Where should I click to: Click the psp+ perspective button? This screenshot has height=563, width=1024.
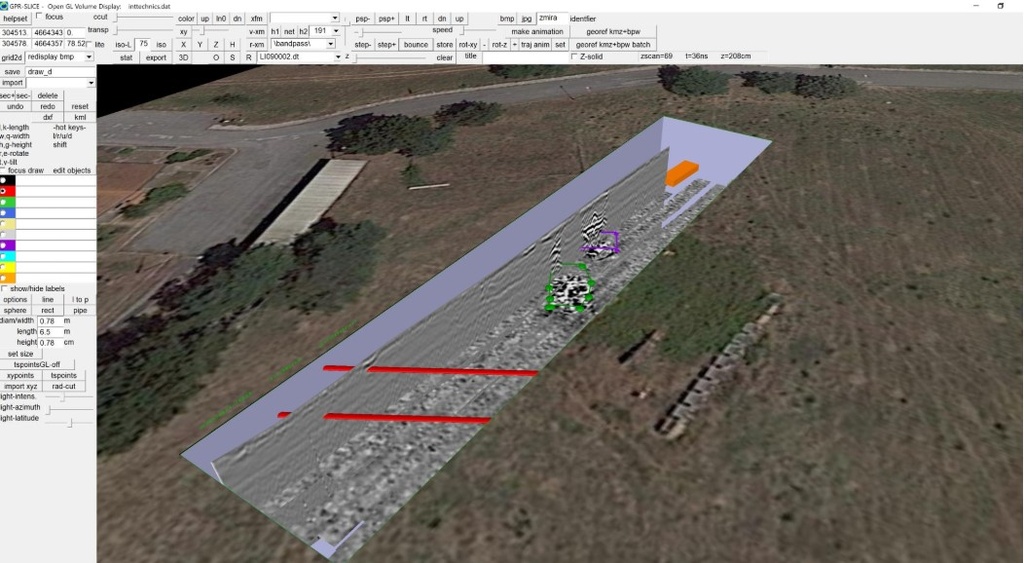[387, 19]
